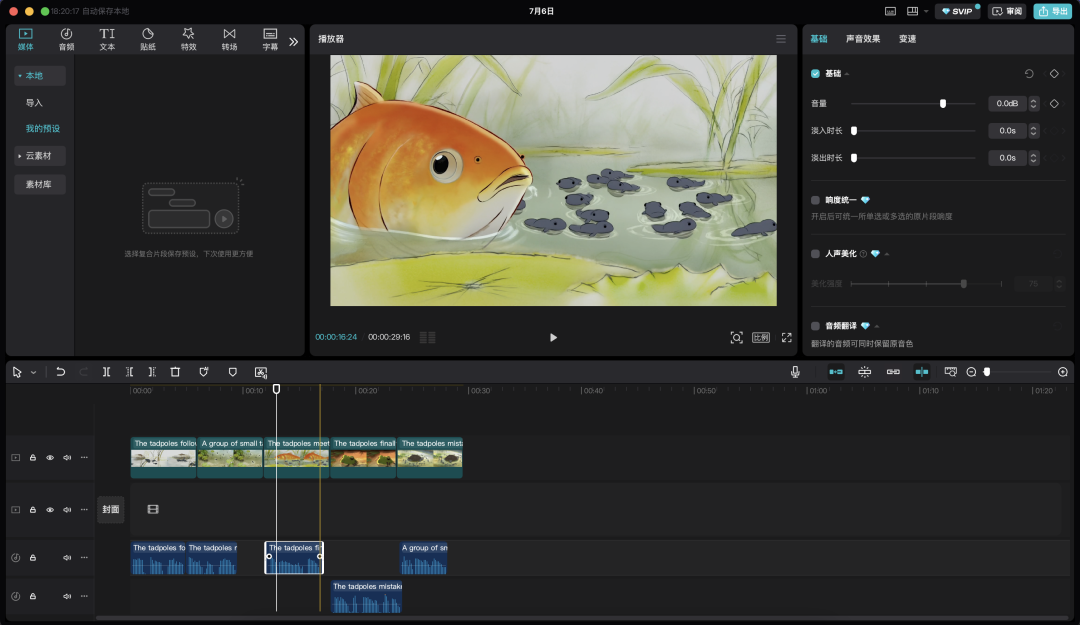Click the trim-right (delete right) tool
Image resolution: width=1080 pixels, height=625 pixels.
[x=152, y=372]
